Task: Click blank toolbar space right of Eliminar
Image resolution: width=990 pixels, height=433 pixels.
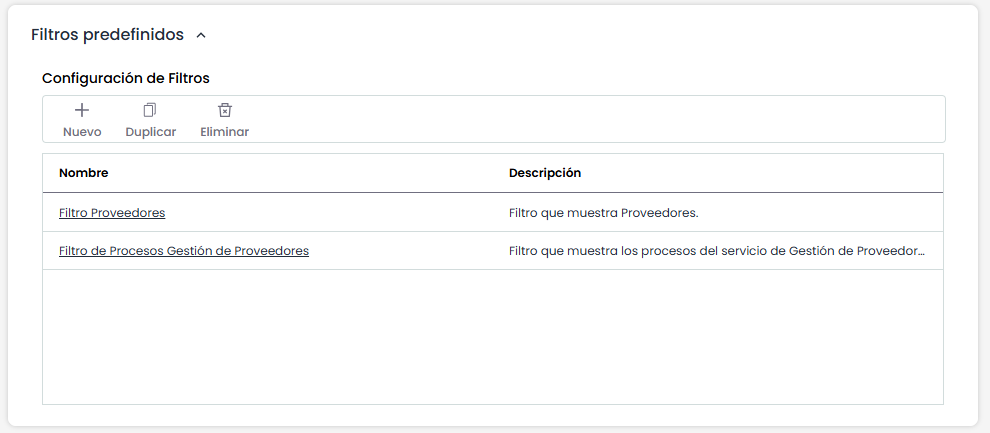Action: [x=600, y=120]
